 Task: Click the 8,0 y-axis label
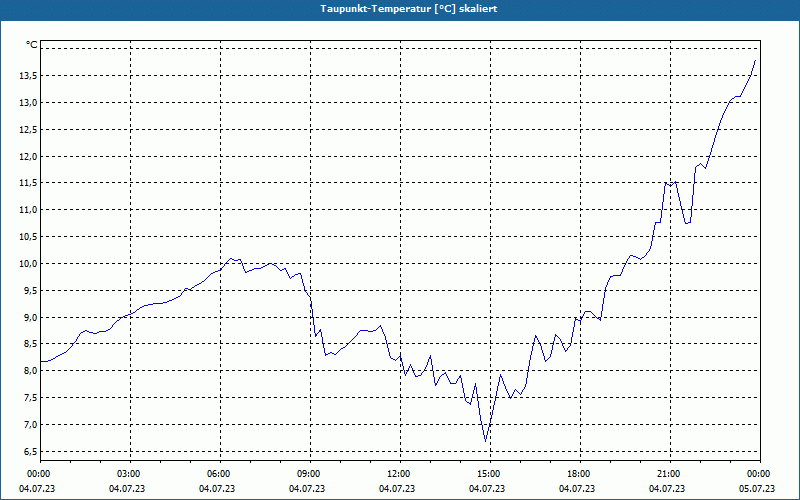(x=30, y=371)
